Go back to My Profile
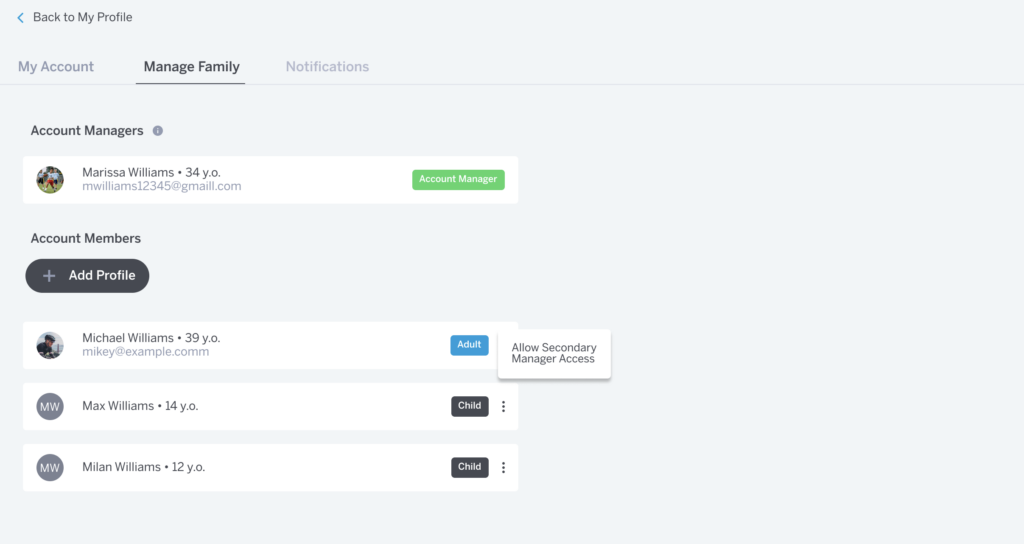 pyautogui.click(x=82, y=18)
